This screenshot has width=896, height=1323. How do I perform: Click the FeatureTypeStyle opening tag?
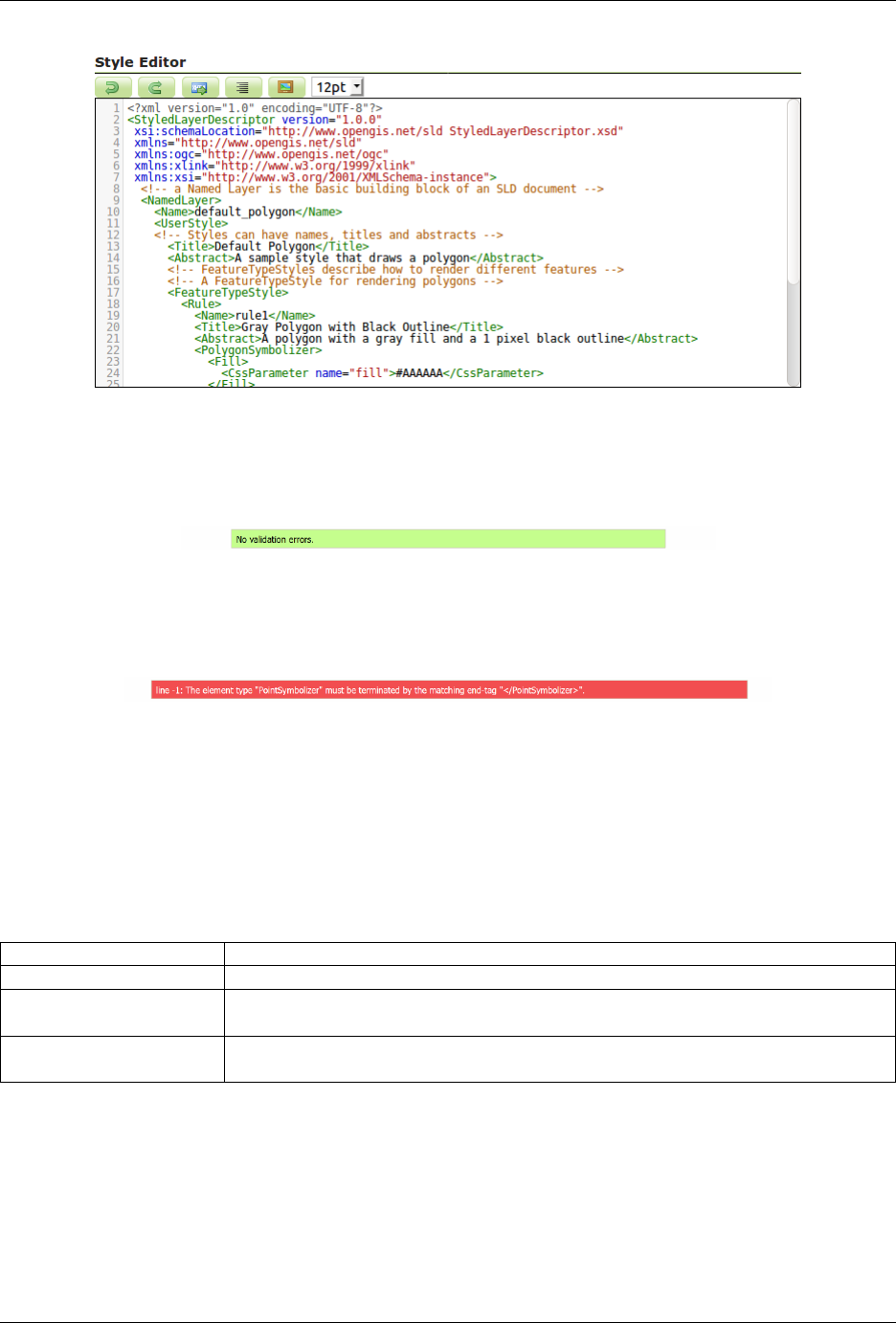[228, 292]
